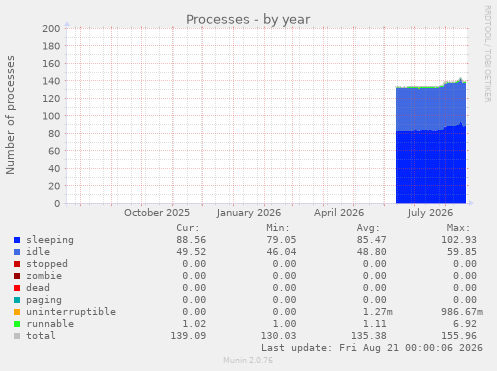This screenshot has height=371, width=497.
Task: Click the idle legend color swatch
Action: (x=17, y=252)
